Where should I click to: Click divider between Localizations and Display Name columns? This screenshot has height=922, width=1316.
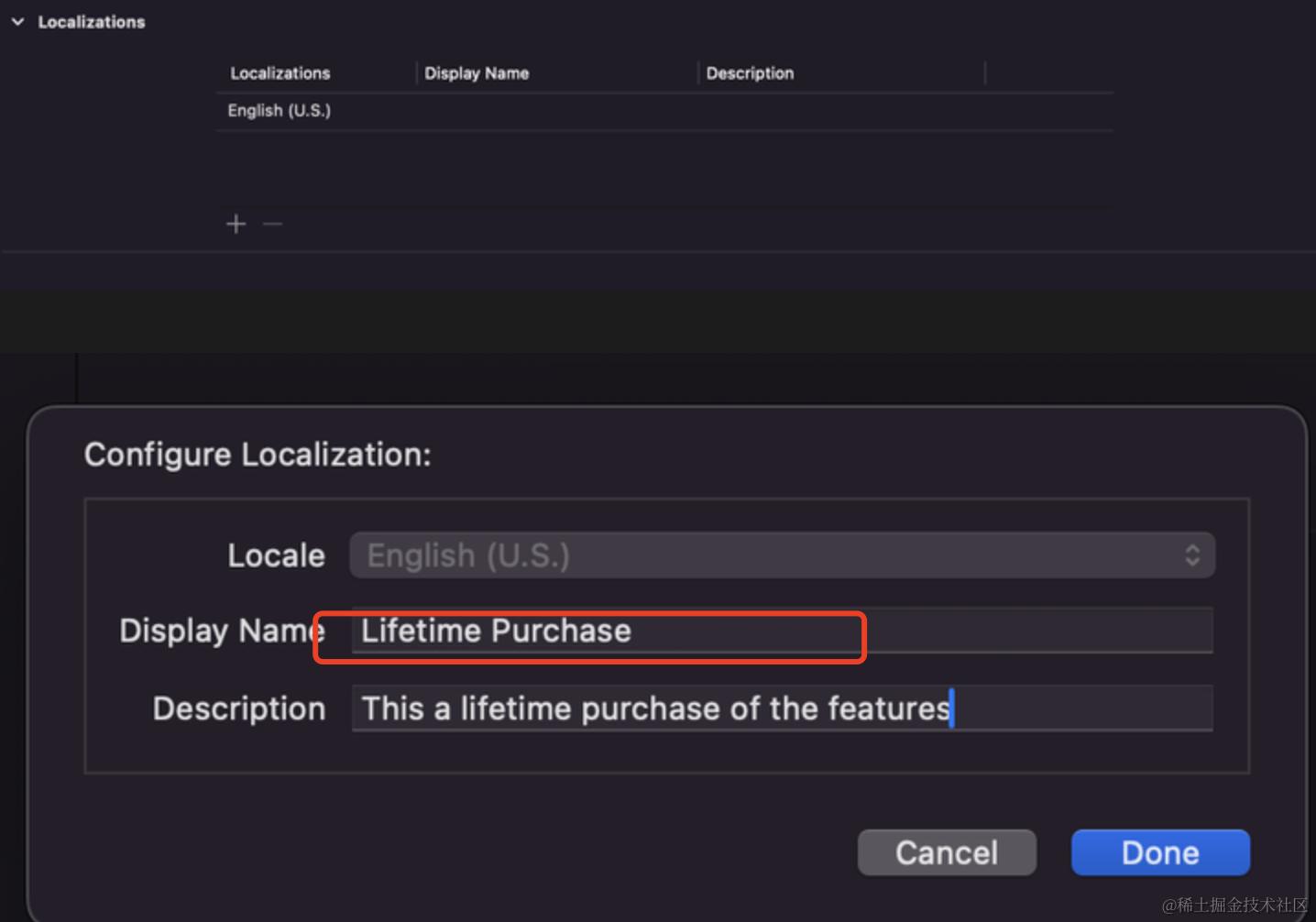[x=417, y=73]
